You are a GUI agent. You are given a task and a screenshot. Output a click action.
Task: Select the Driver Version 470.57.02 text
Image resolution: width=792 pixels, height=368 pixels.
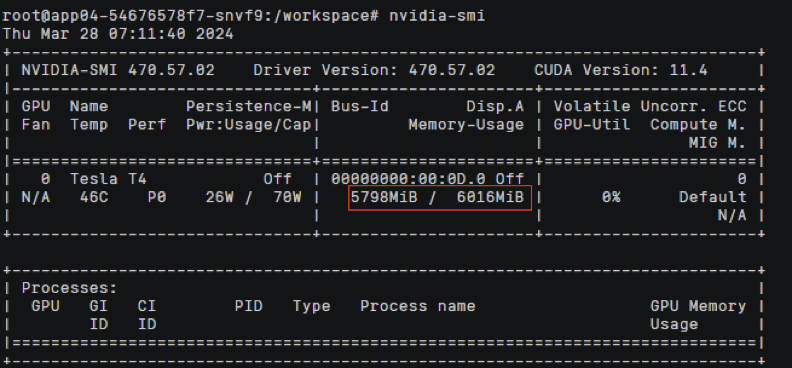click(x=374, y=70)
